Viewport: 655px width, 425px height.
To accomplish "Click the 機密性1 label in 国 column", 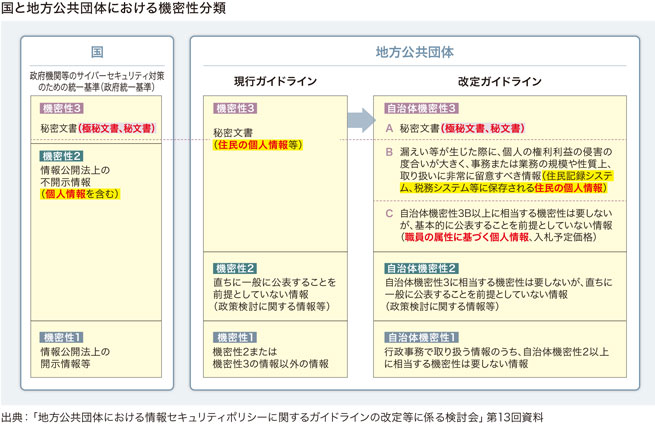I will pos(62,337).
